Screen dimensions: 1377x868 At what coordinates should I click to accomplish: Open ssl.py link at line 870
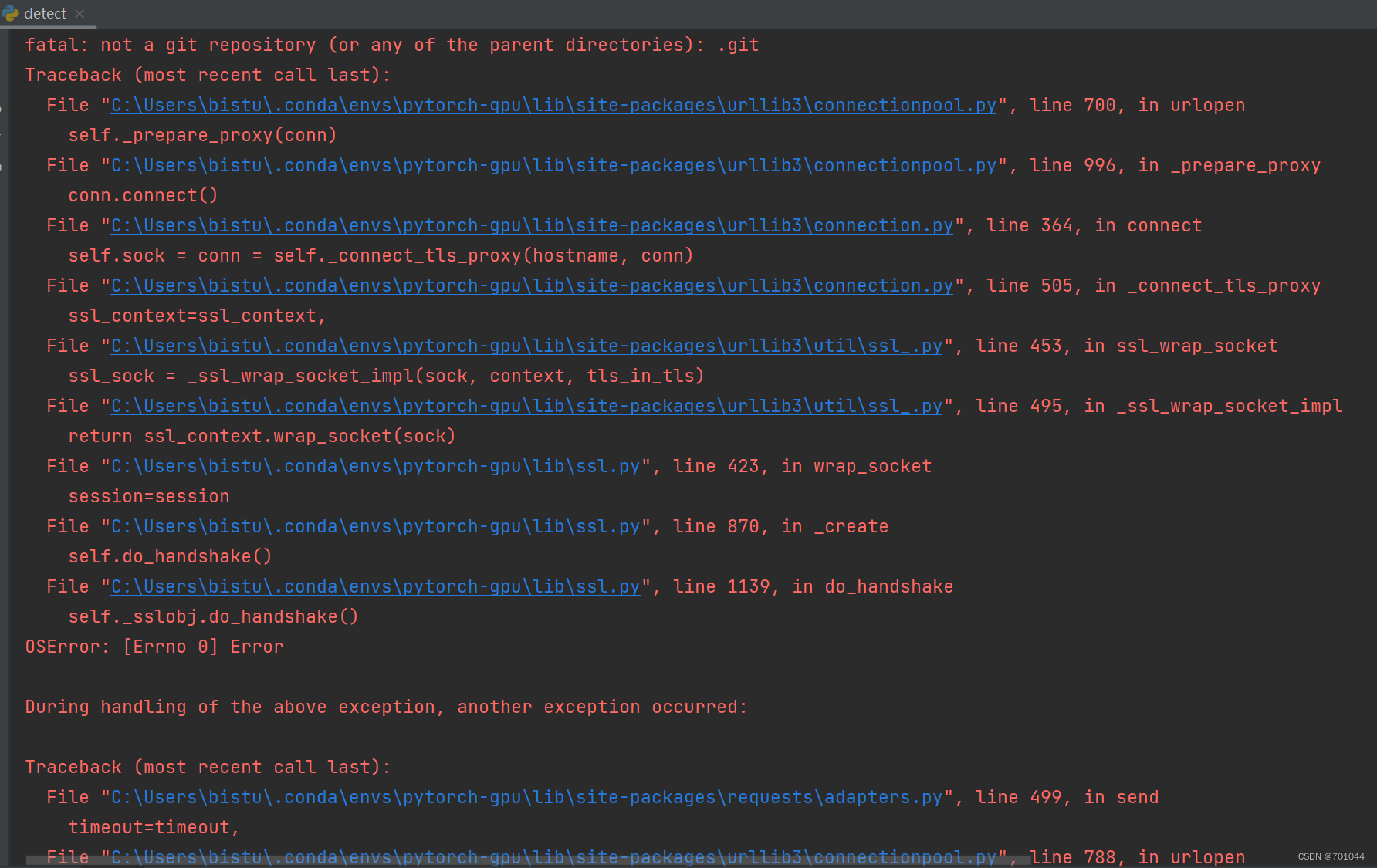pyautogui.click(x=375, y=526)
